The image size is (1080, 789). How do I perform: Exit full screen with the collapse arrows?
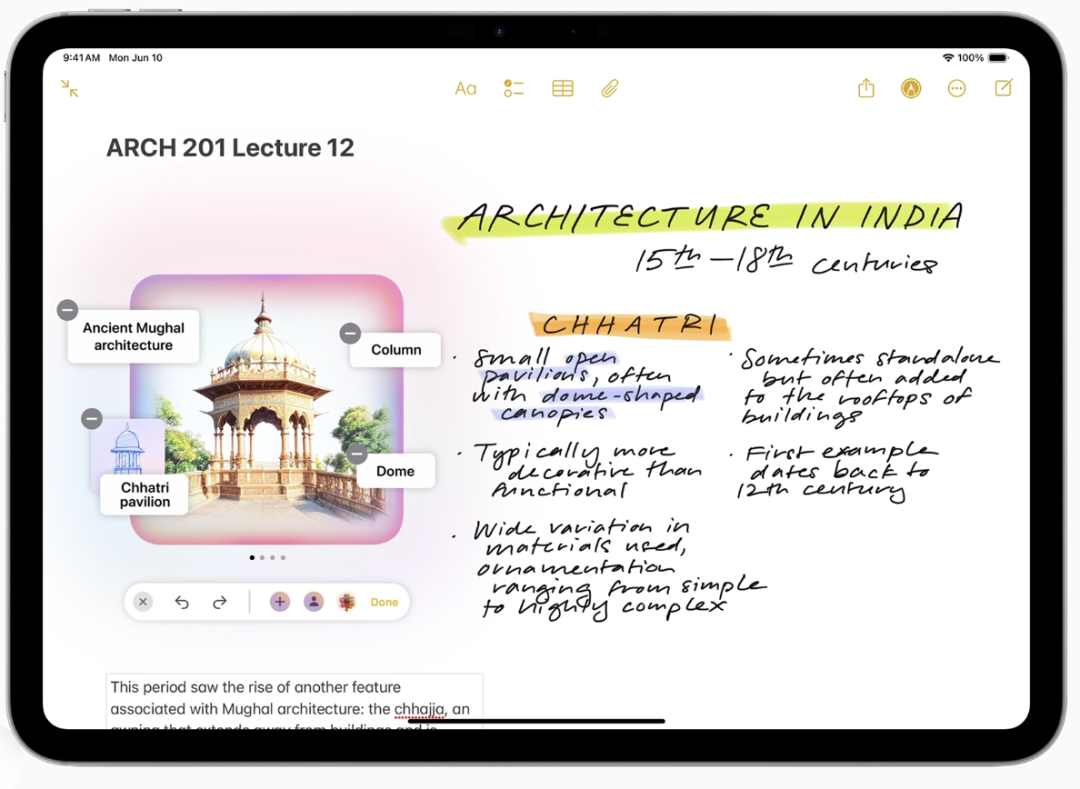coord(69,88)
